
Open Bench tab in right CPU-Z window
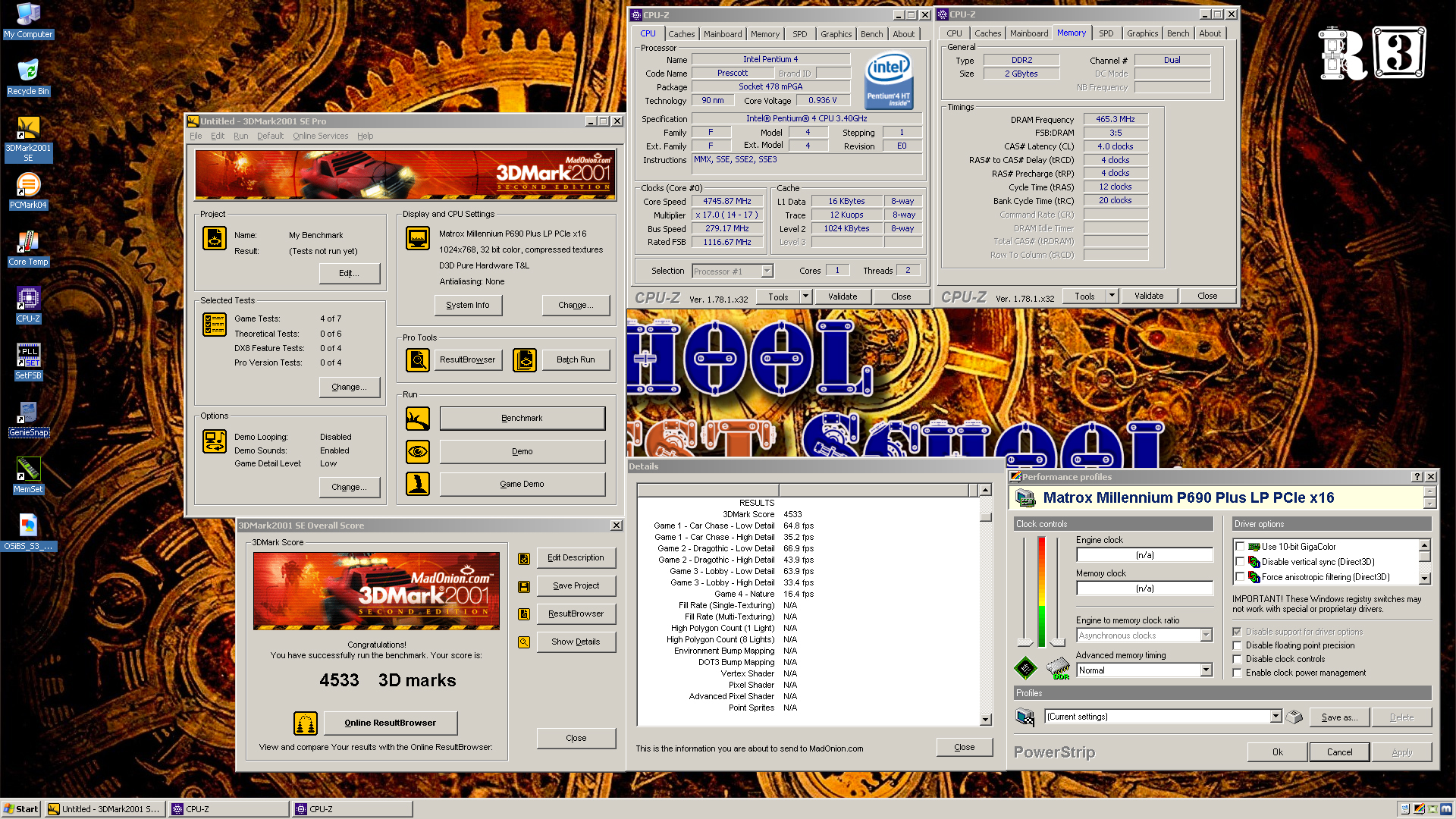pyautogui.click(x=1178, y=33)
